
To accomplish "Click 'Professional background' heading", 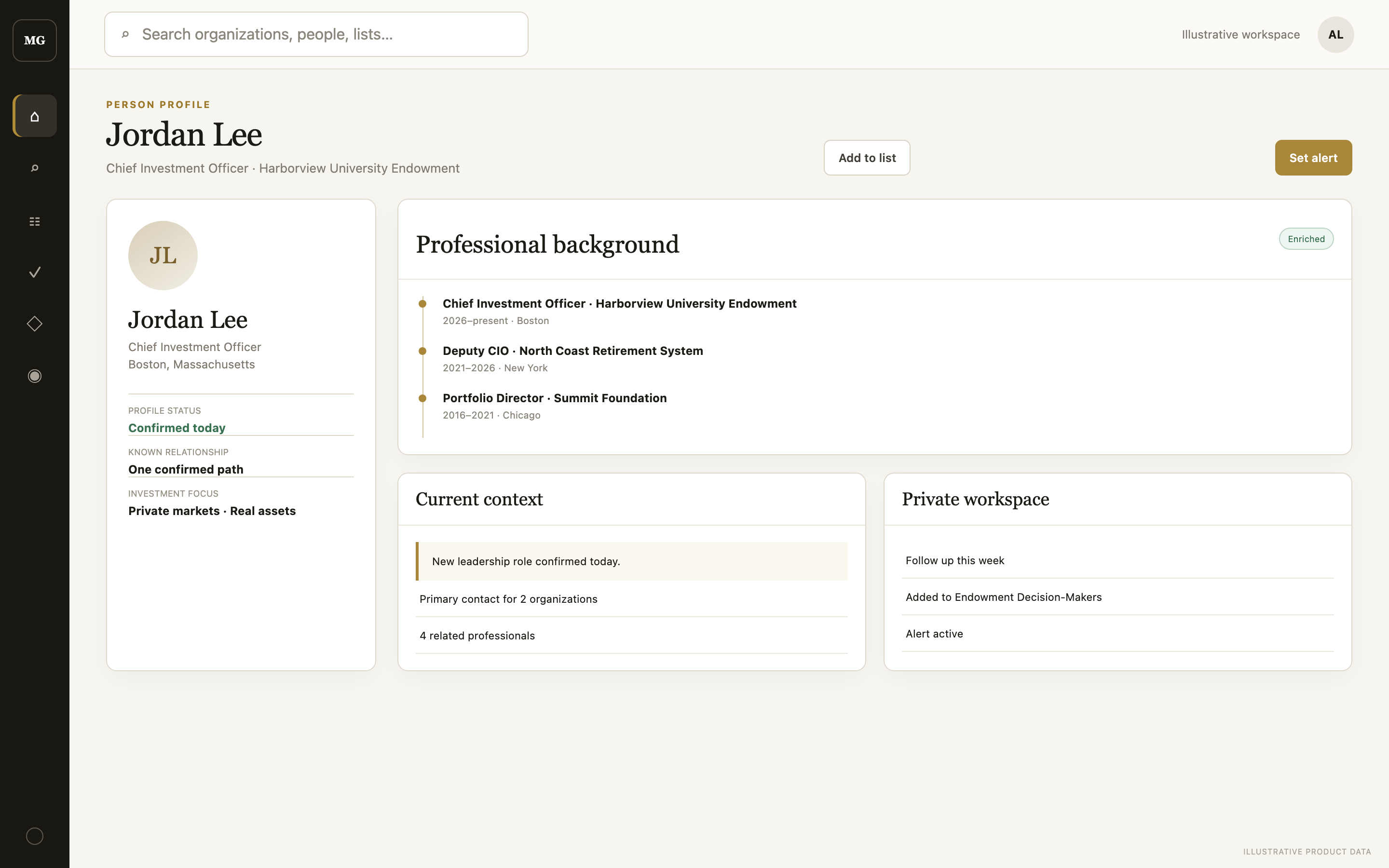I will pos(547,244).
